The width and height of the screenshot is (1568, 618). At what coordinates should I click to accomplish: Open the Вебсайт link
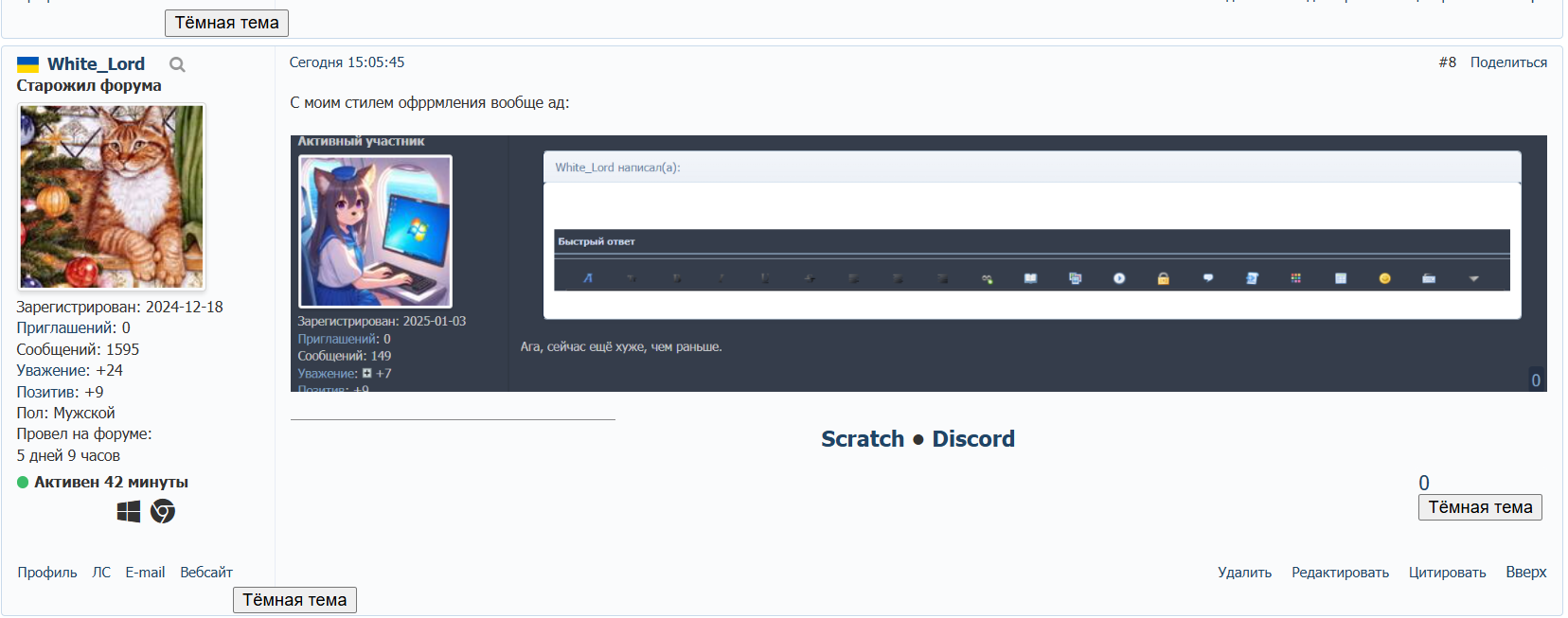(x=206, y=573)
